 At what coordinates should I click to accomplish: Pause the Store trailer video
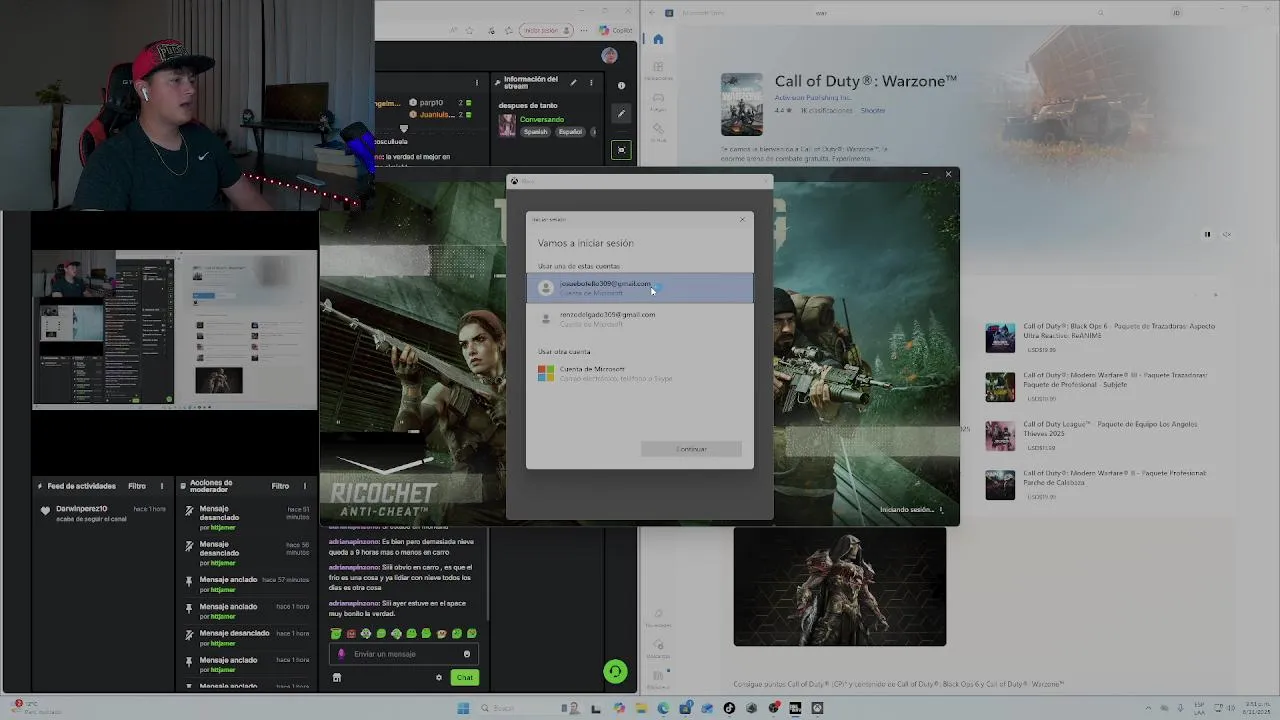(x=1207, y=235)
